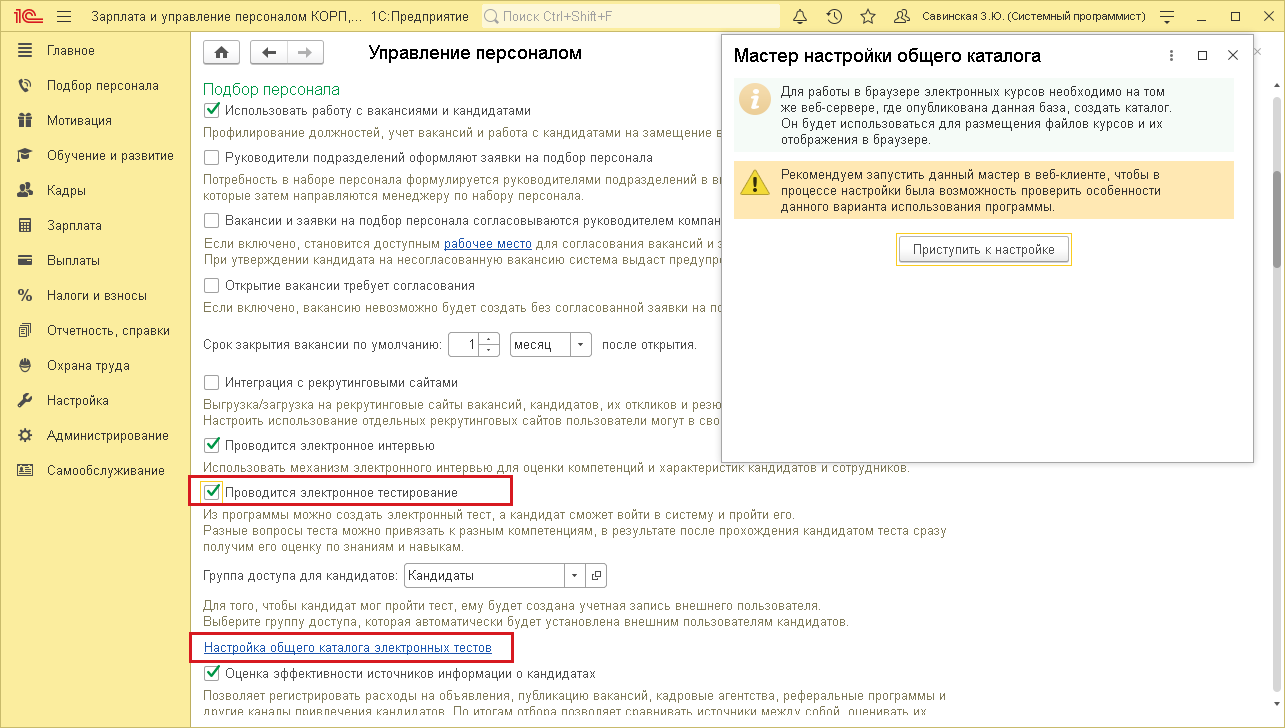
Task: Open notifications bell icon
Action: point(799,16)
